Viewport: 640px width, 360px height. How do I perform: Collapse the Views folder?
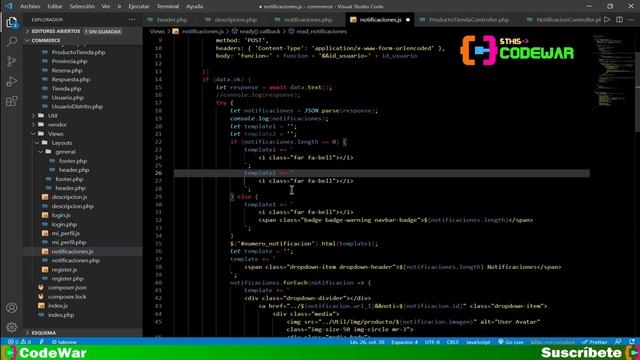pyautogui.click(x=56, y=134)
